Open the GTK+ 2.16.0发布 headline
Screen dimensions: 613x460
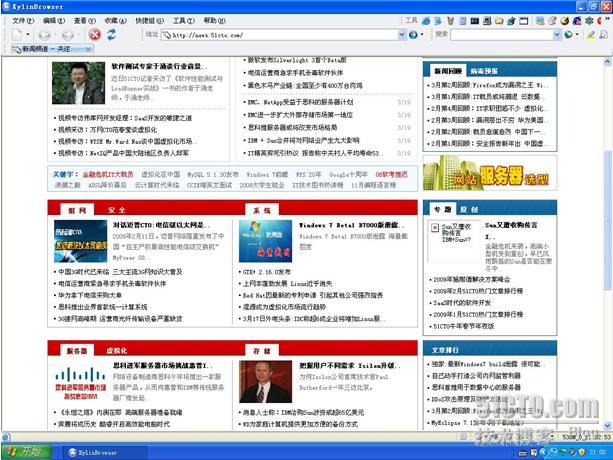(267, 272)
